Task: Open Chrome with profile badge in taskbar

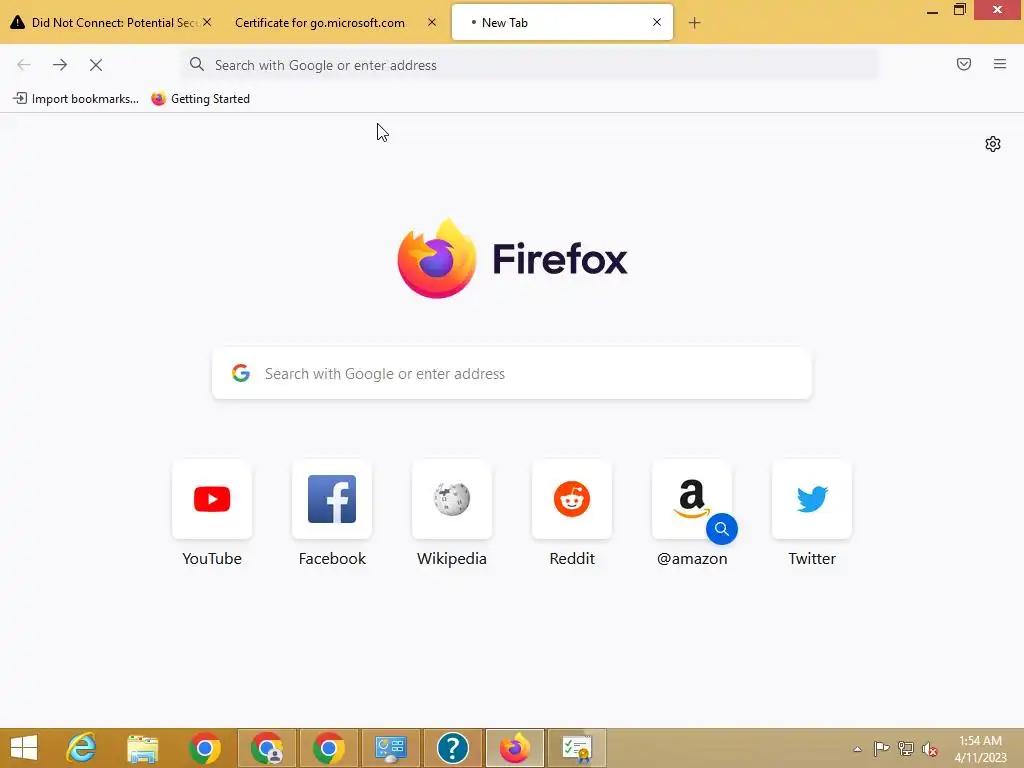Action: coord(266,748)
